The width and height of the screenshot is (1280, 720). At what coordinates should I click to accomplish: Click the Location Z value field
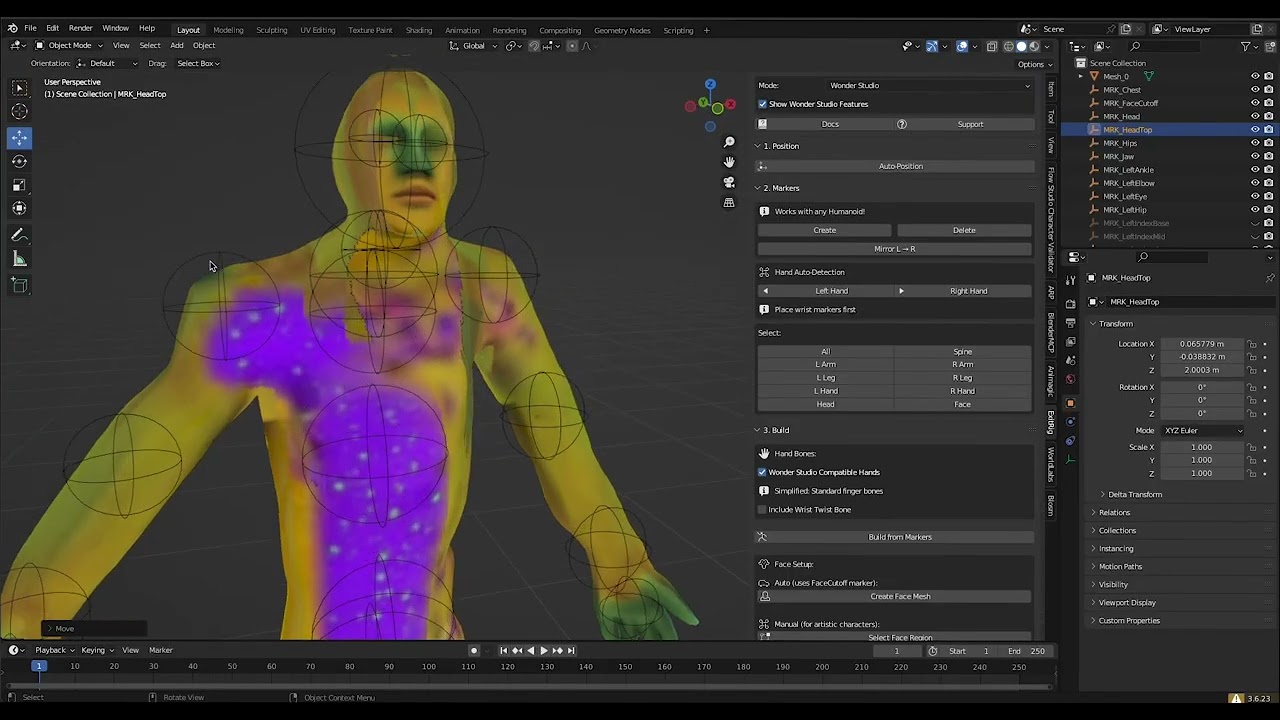(x=1201, y=370)
